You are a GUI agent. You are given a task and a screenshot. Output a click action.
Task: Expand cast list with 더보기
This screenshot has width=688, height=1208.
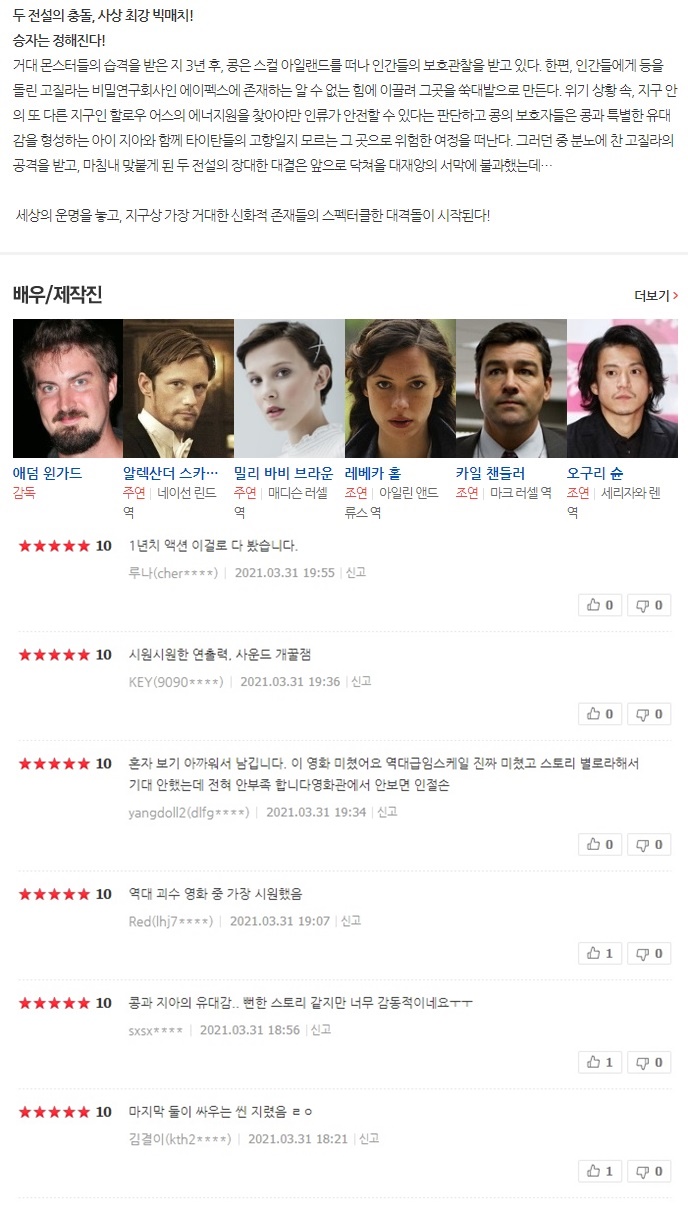[656, 296]
